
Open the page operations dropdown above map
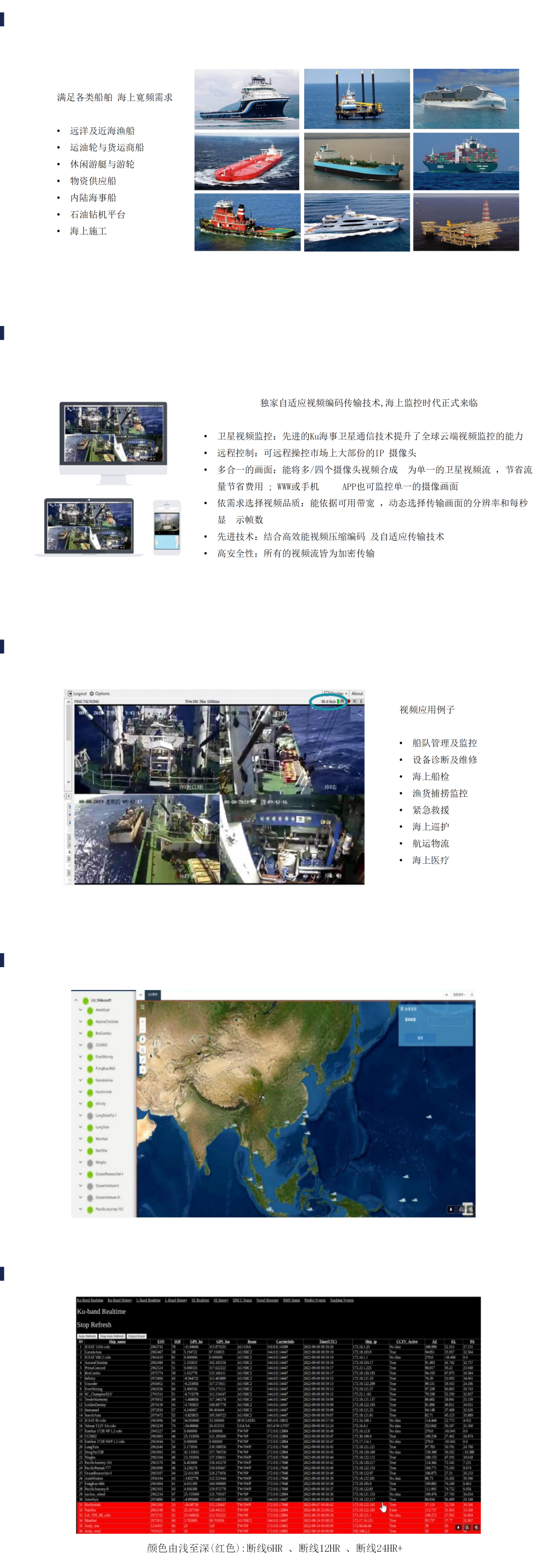click(x=459, y=995)
